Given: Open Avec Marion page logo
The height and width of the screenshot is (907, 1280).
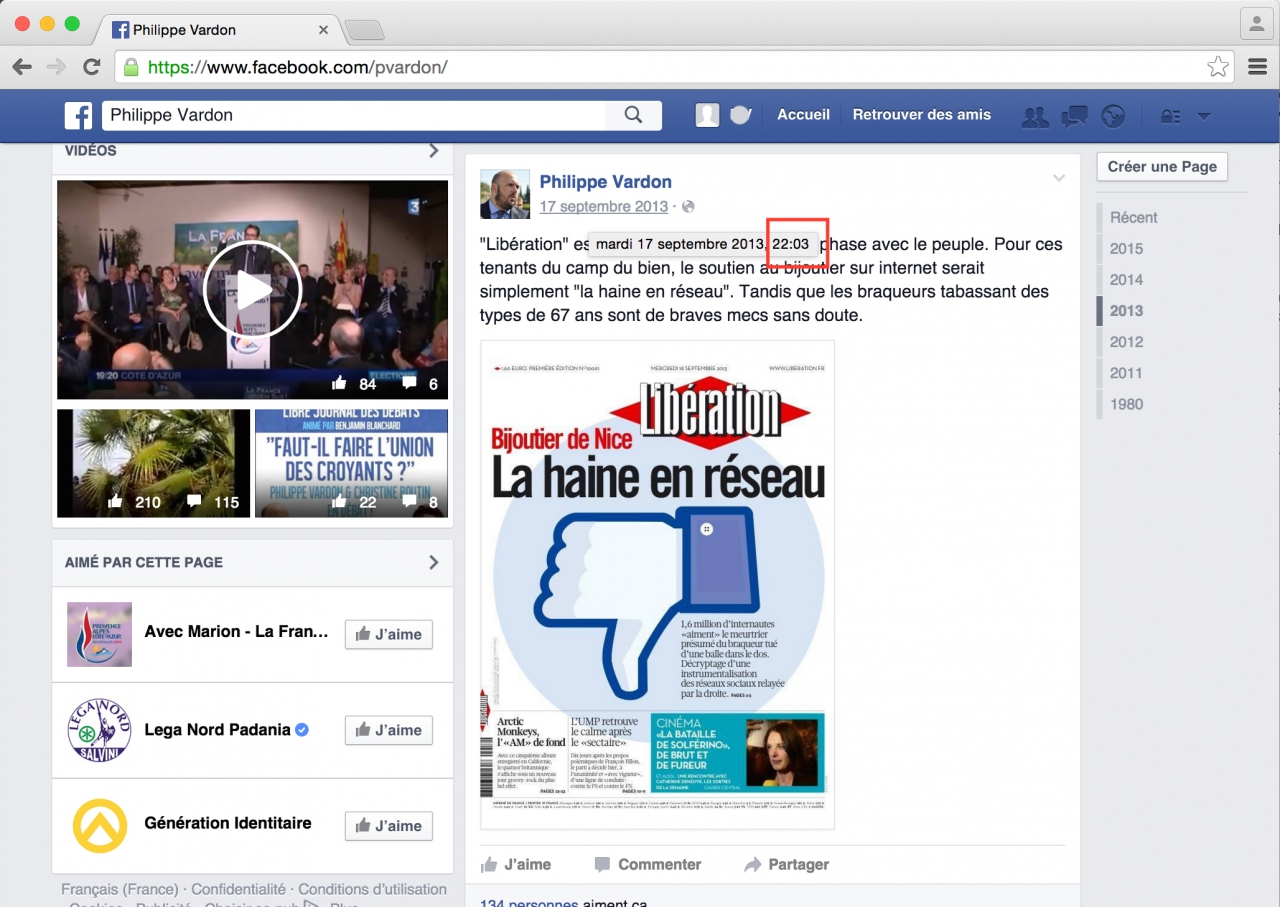Looking at the screenshot, I should point(99,634).
